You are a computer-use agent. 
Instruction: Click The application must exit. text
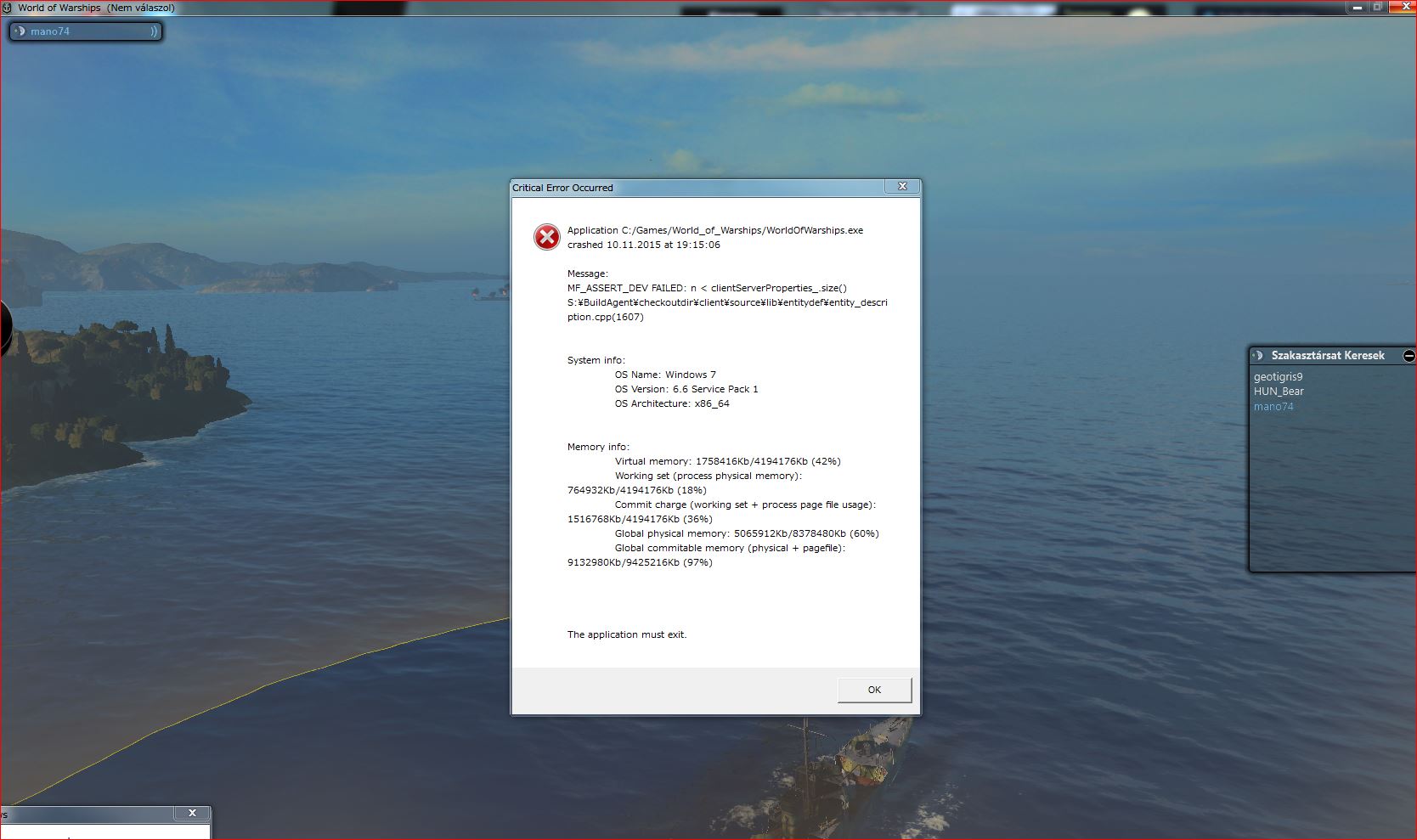click(627, 634)
